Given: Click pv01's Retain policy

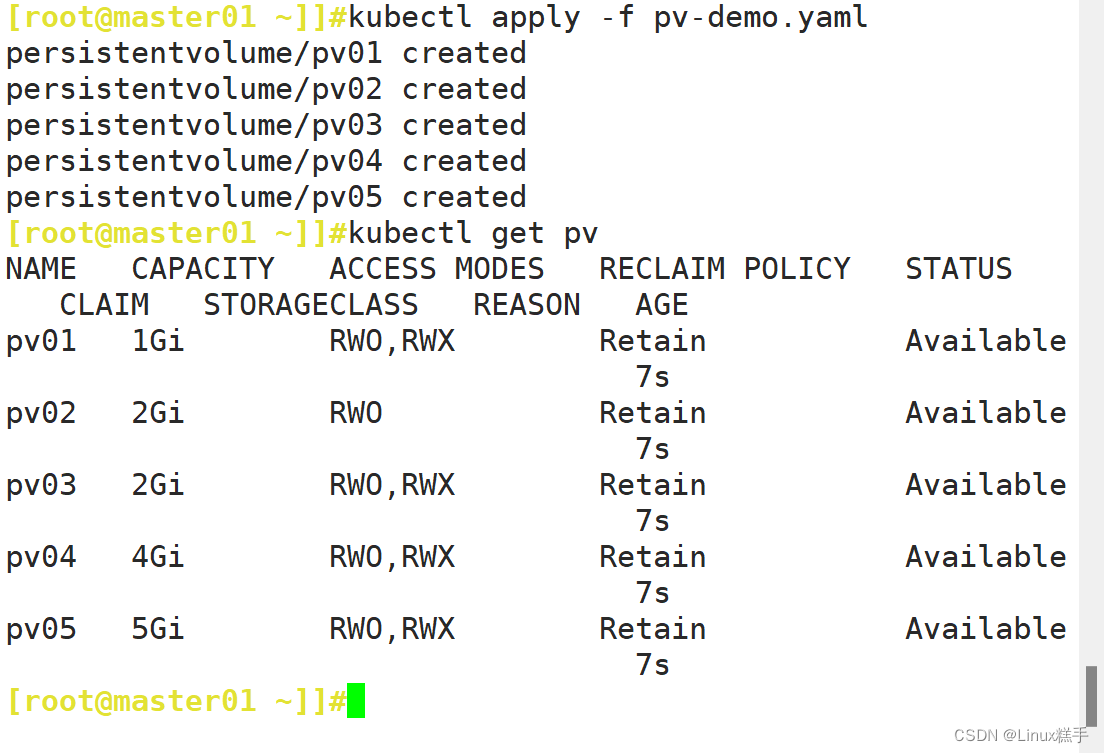Looking at the screenshot, I should click(653, 341).
